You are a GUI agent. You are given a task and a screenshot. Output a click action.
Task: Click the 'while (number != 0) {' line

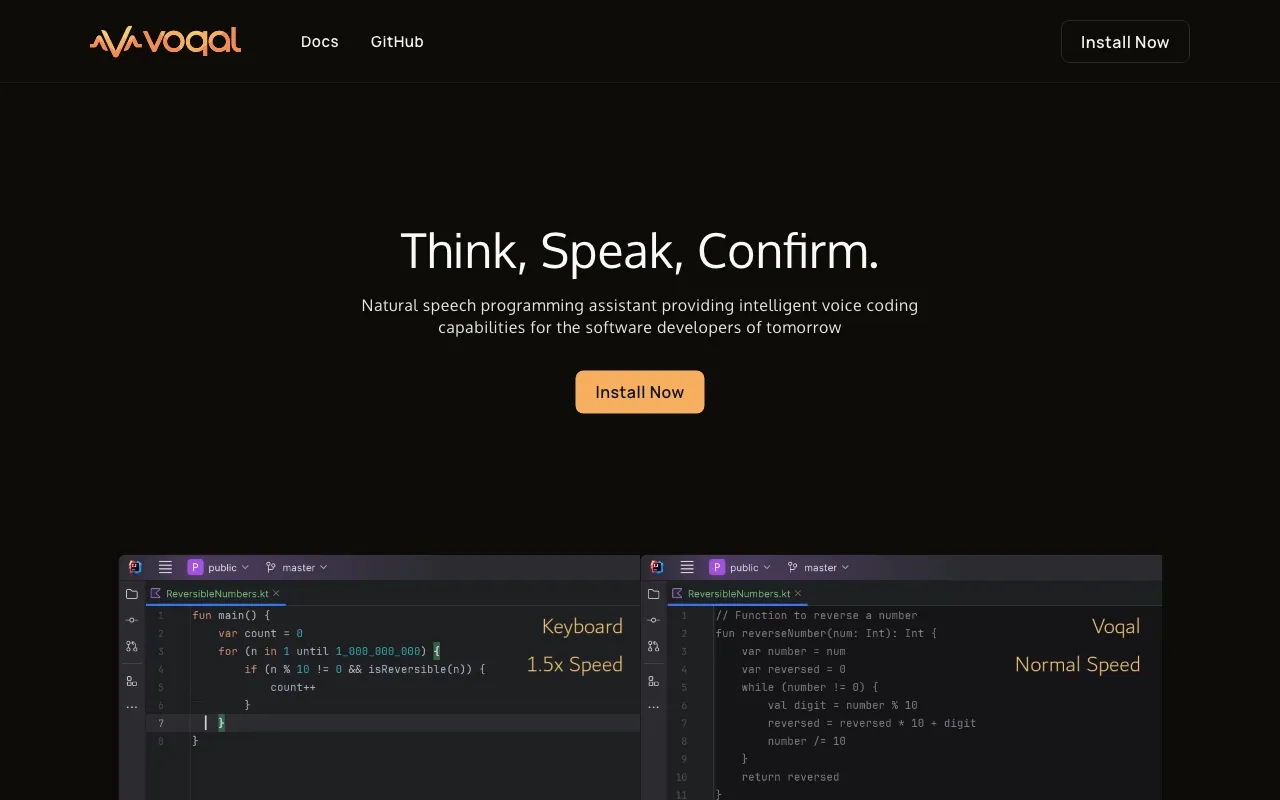pos(810,687)
